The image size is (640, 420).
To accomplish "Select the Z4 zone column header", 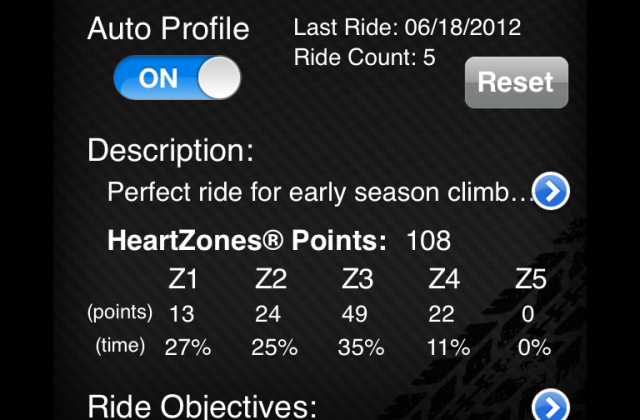I will 444,279.
